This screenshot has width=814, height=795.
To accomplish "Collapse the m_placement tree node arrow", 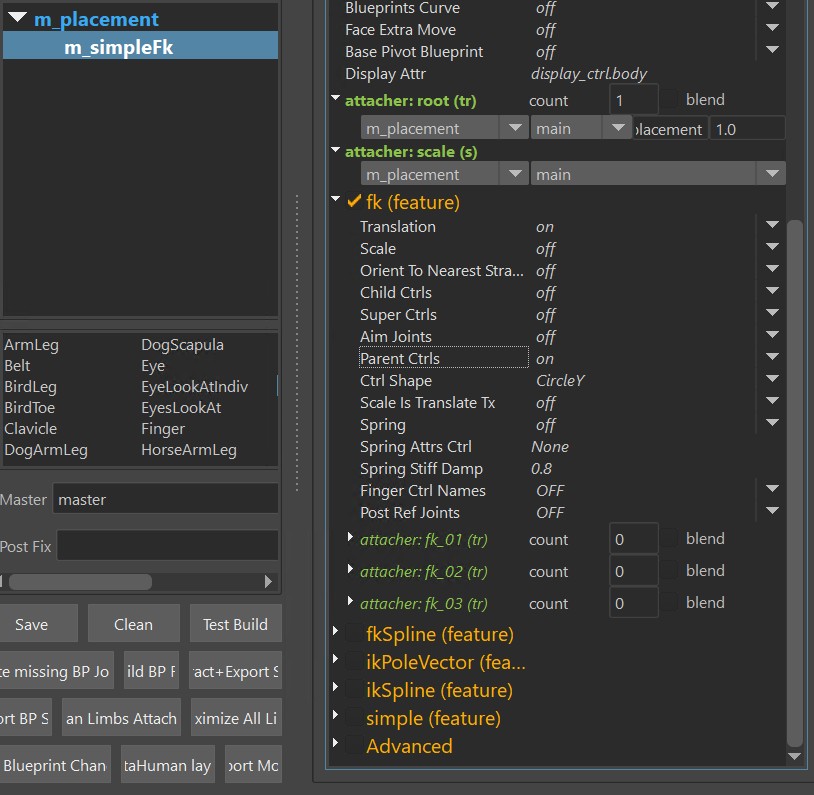I will tap(17, 17).
